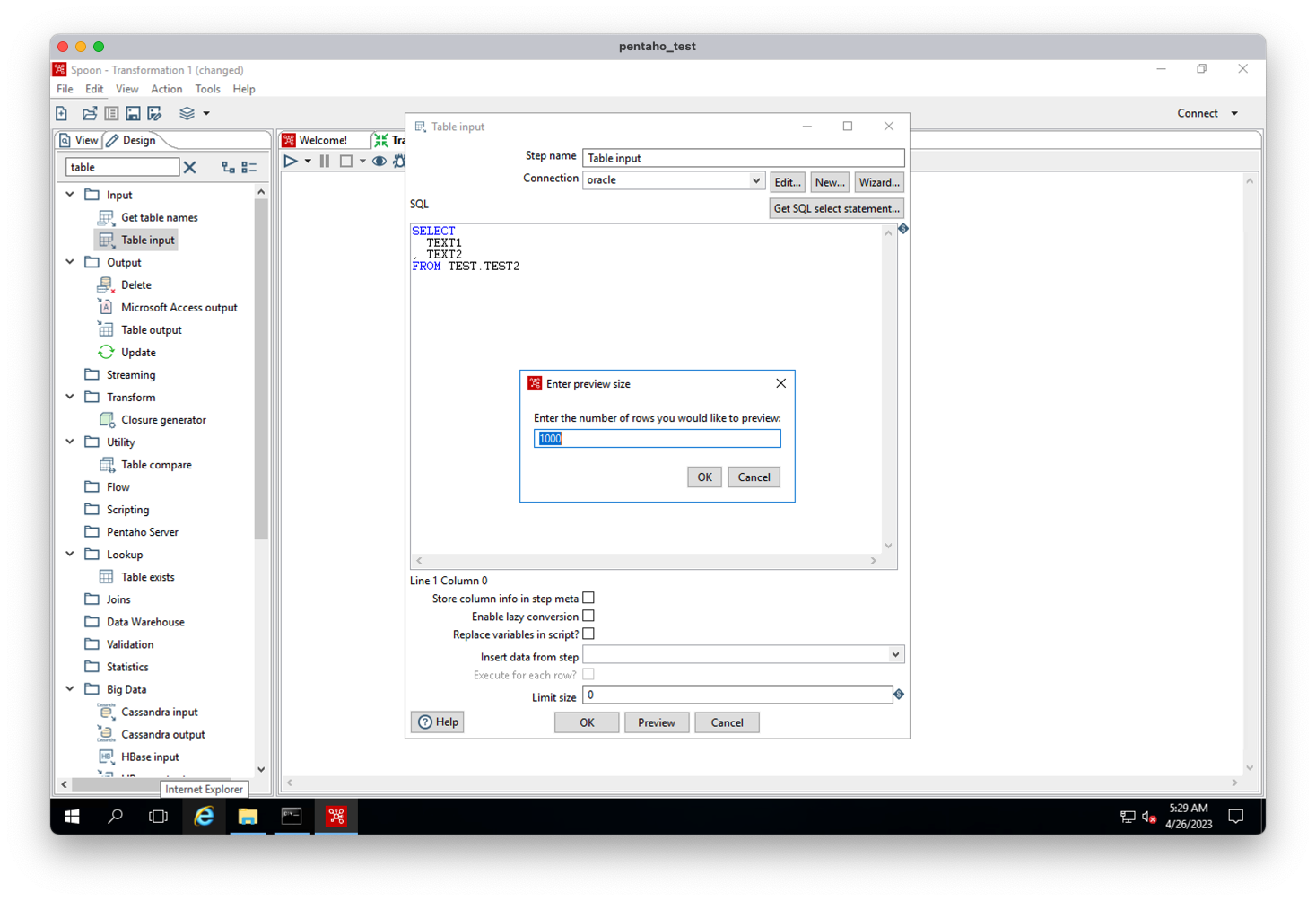Click Preview in the Table input dialog
This screenshot has height=901, width=1316.
[x=657, y=722]
